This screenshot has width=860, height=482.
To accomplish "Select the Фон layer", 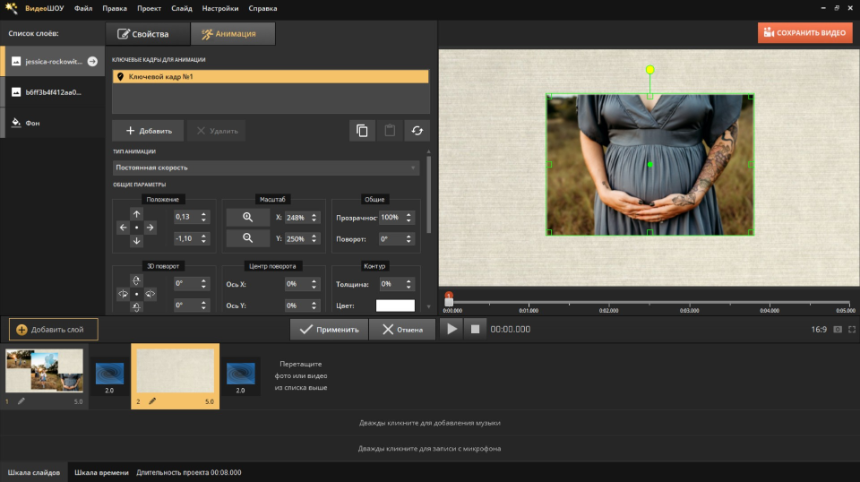I will (x=53, y=123).
